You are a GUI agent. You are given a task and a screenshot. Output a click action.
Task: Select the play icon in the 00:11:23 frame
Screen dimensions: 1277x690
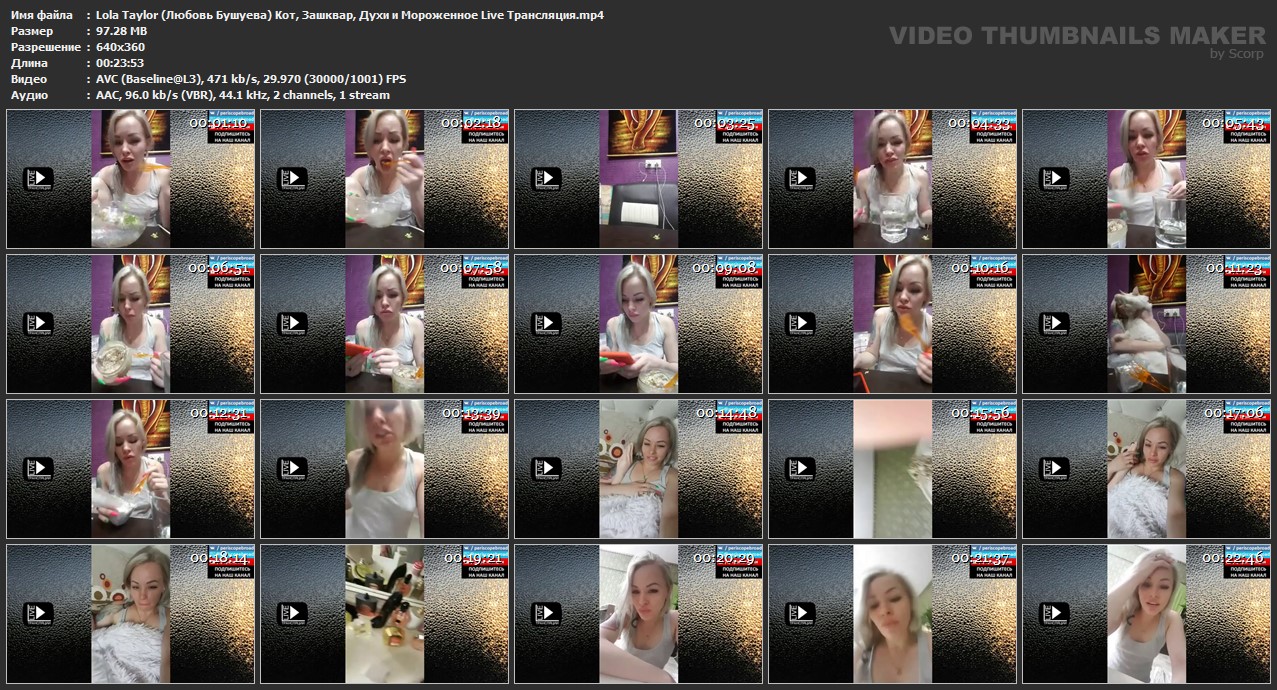[x=1055, y=324]
